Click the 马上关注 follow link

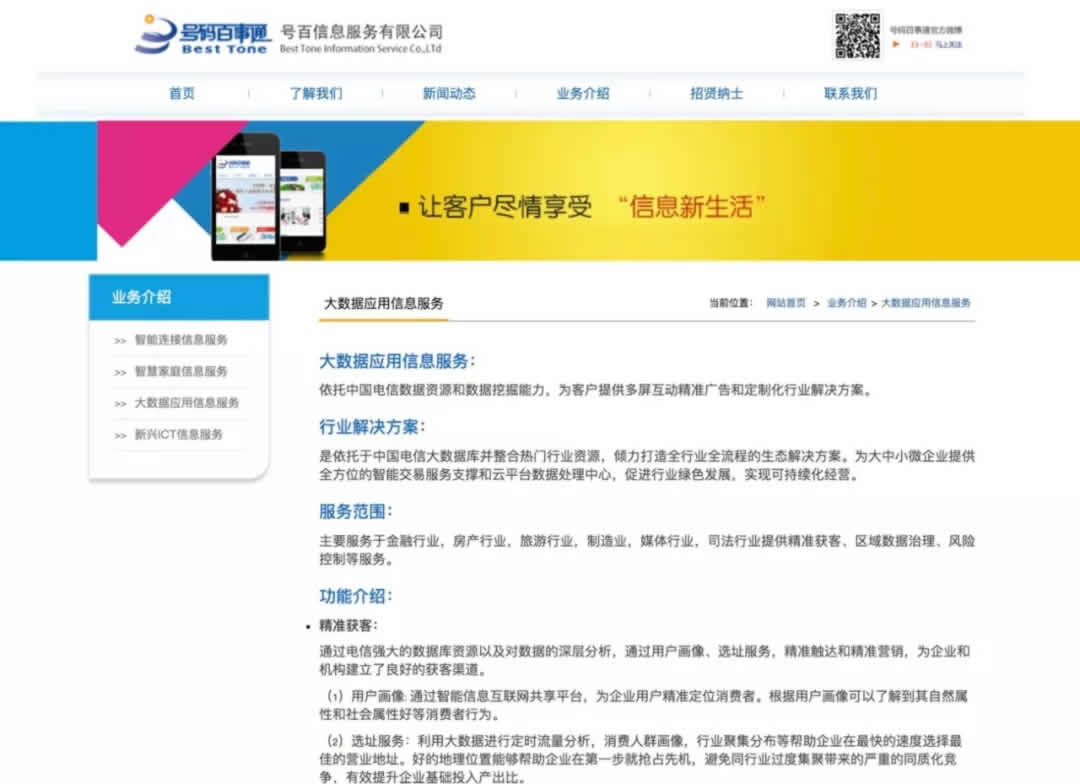click(950, 44)
